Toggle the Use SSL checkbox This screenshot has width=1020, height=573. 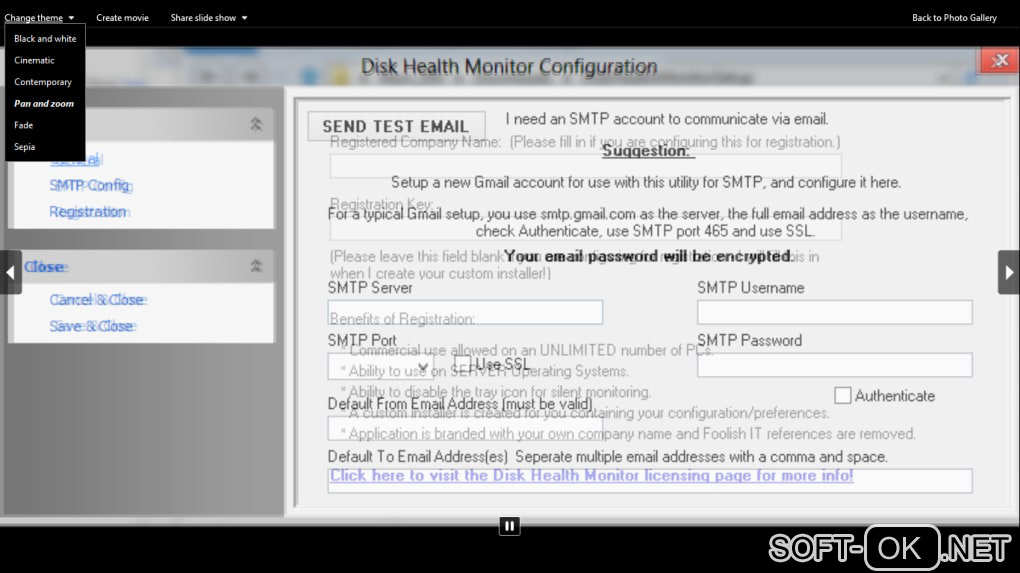tap(462, 364)
